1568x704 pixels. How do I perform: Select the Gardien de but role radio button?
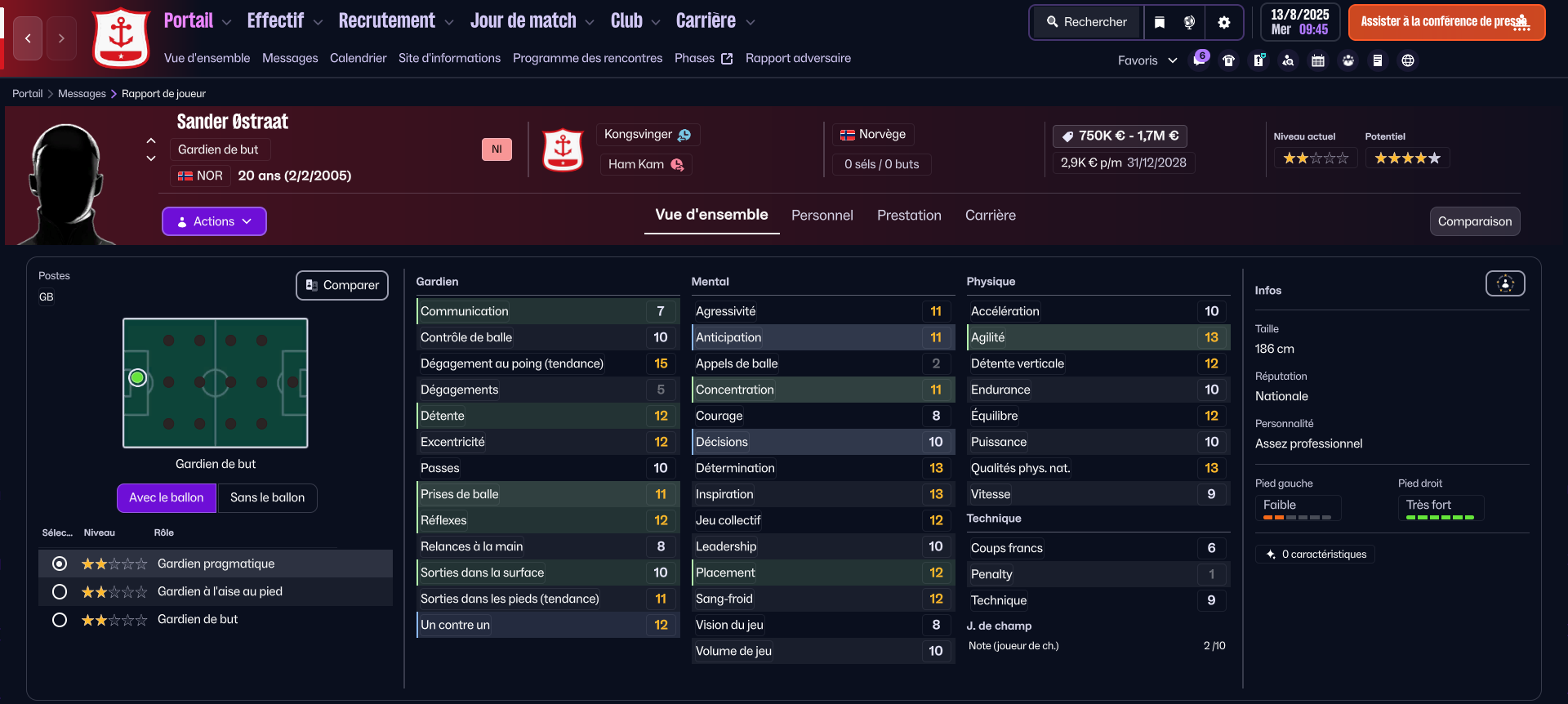[60, 620]
